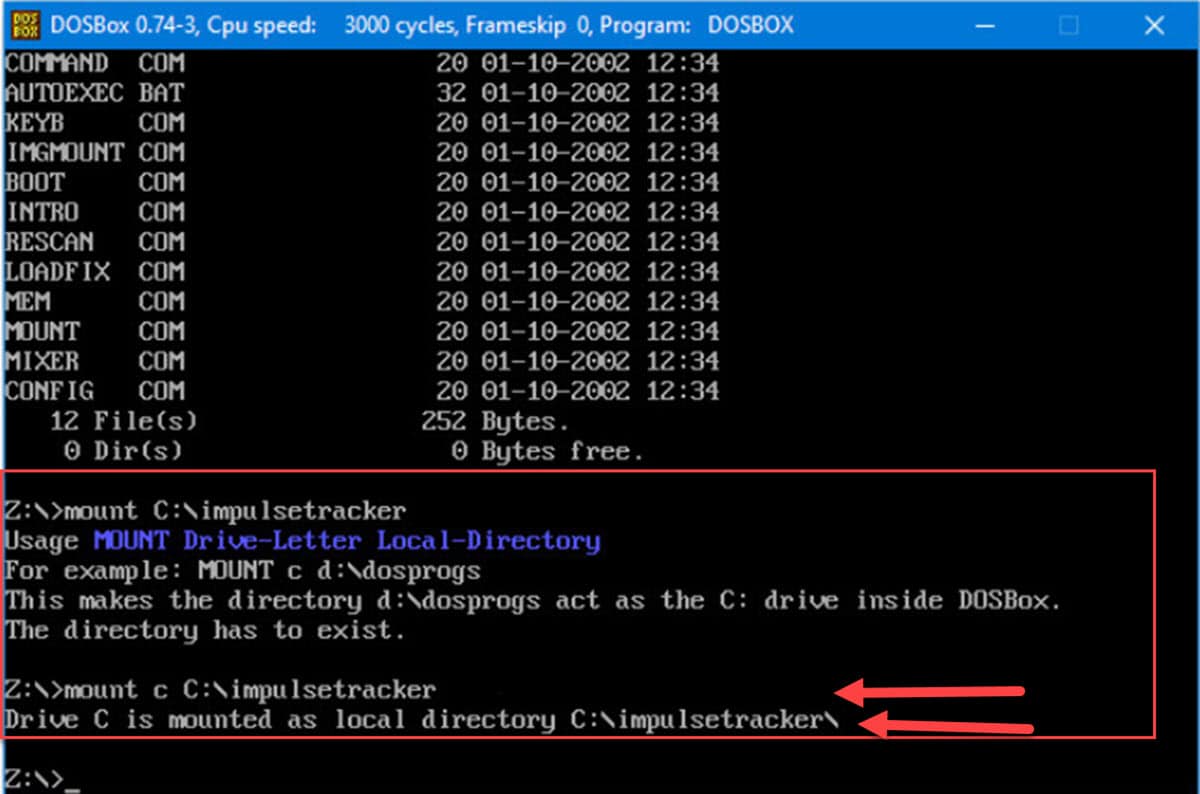Image resolution: width=1200 pixels, height=794 pixels.
Task: Click the AUTOEXEC BAT file entry
Action: point(95,93)
